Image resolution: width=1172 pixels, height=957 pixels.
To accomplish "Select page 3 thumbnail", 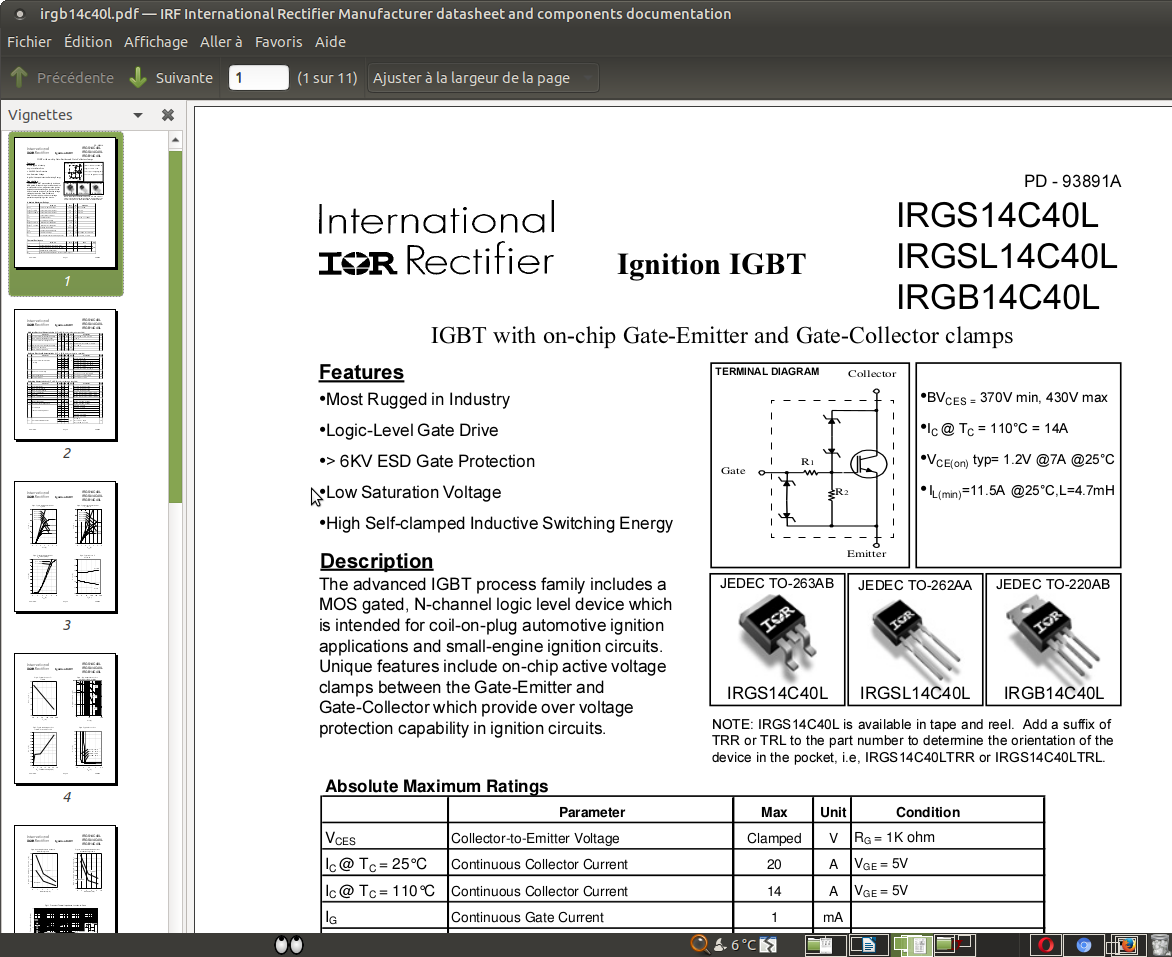I will point(66,547).
